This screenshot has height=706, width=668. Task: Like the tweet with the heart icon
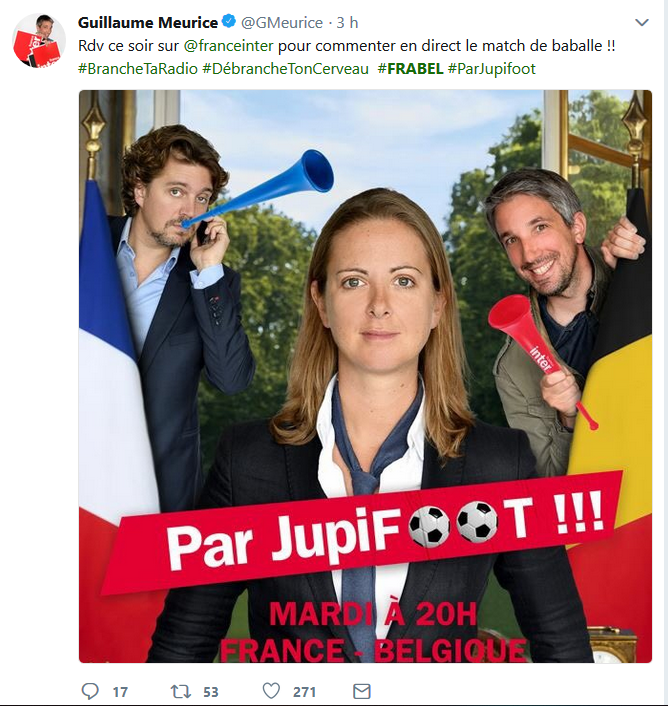point(271,691)
